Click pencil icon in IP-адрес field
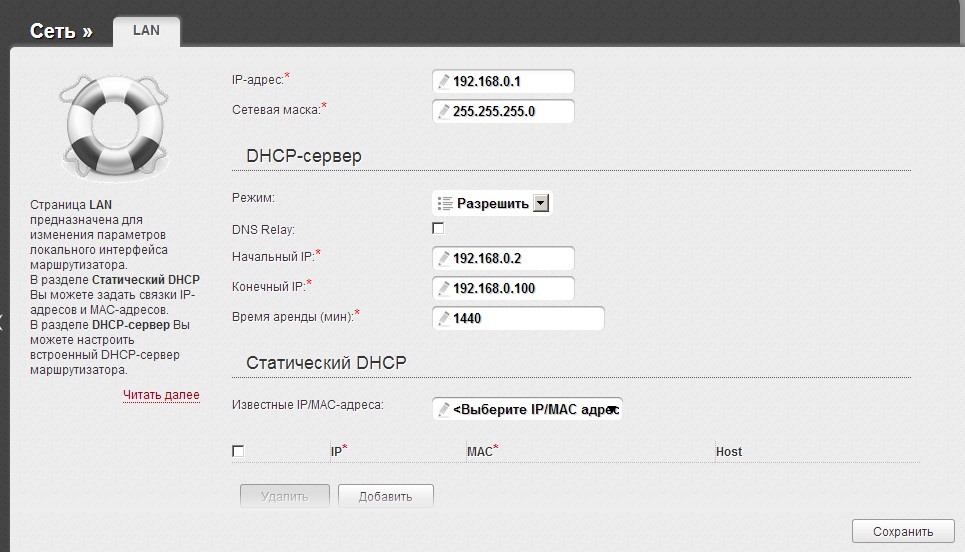The image size is (965, 552). pos(443,81)
